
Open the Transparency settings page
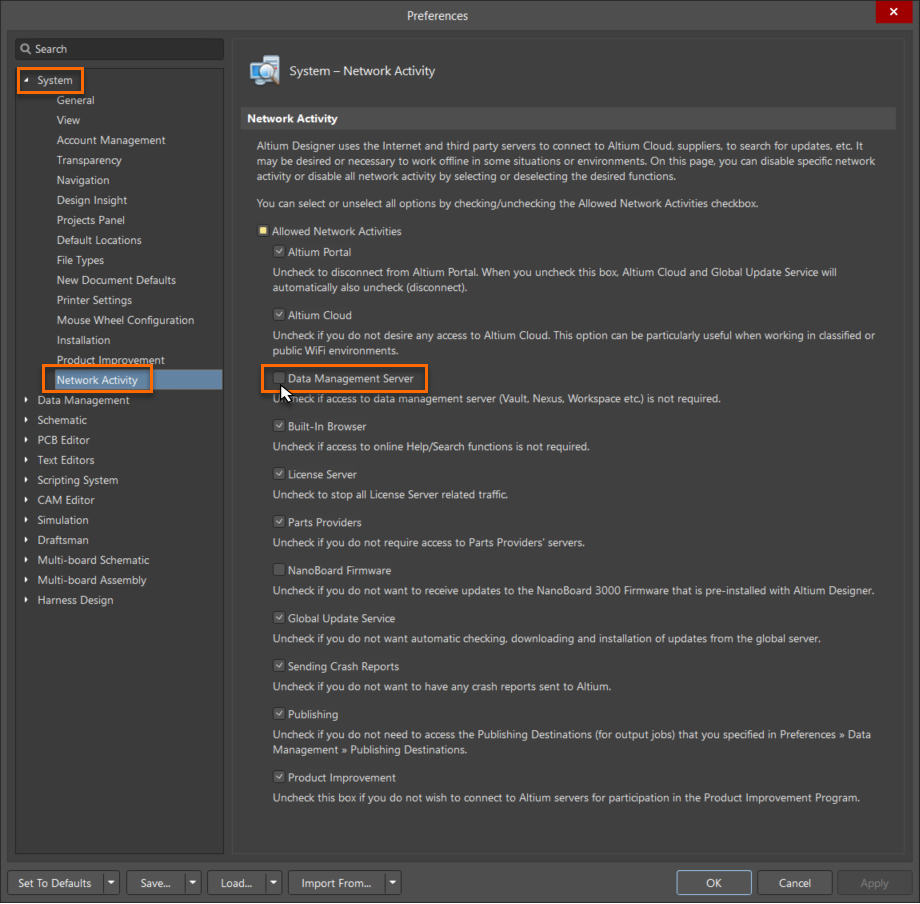[x=89, y=160]
